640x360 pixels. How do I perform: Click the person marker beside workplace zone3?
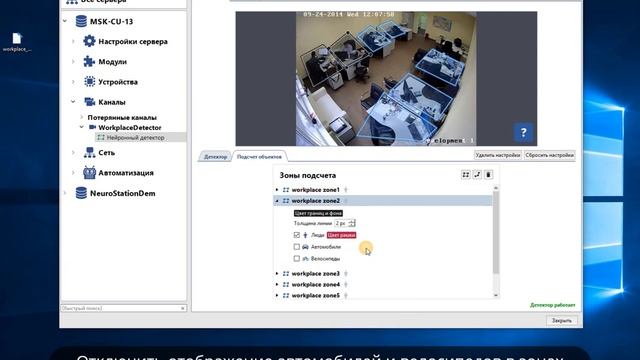(x=346, y=273)
